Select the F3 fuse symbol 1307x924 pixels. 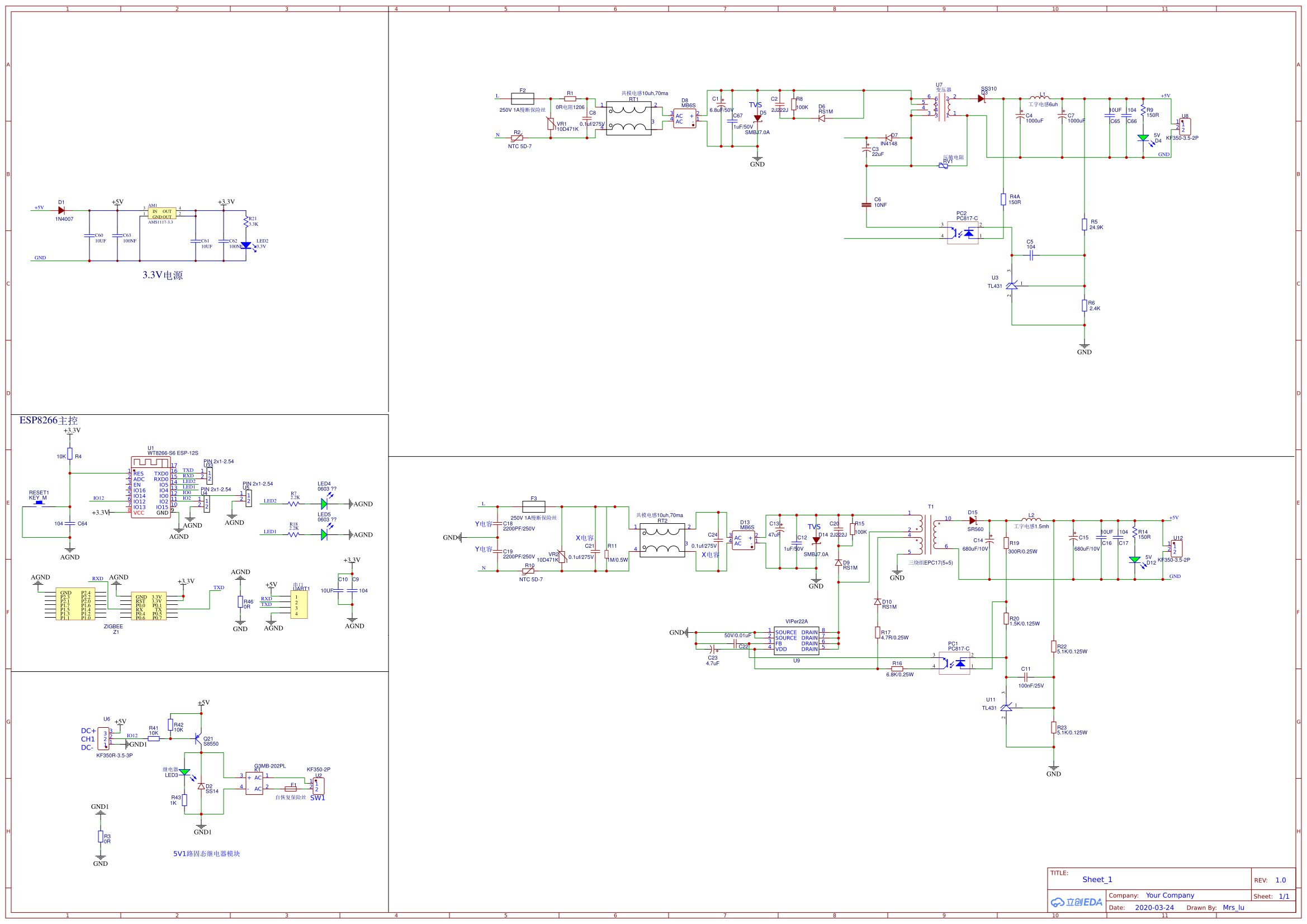(x=533, y=506)
